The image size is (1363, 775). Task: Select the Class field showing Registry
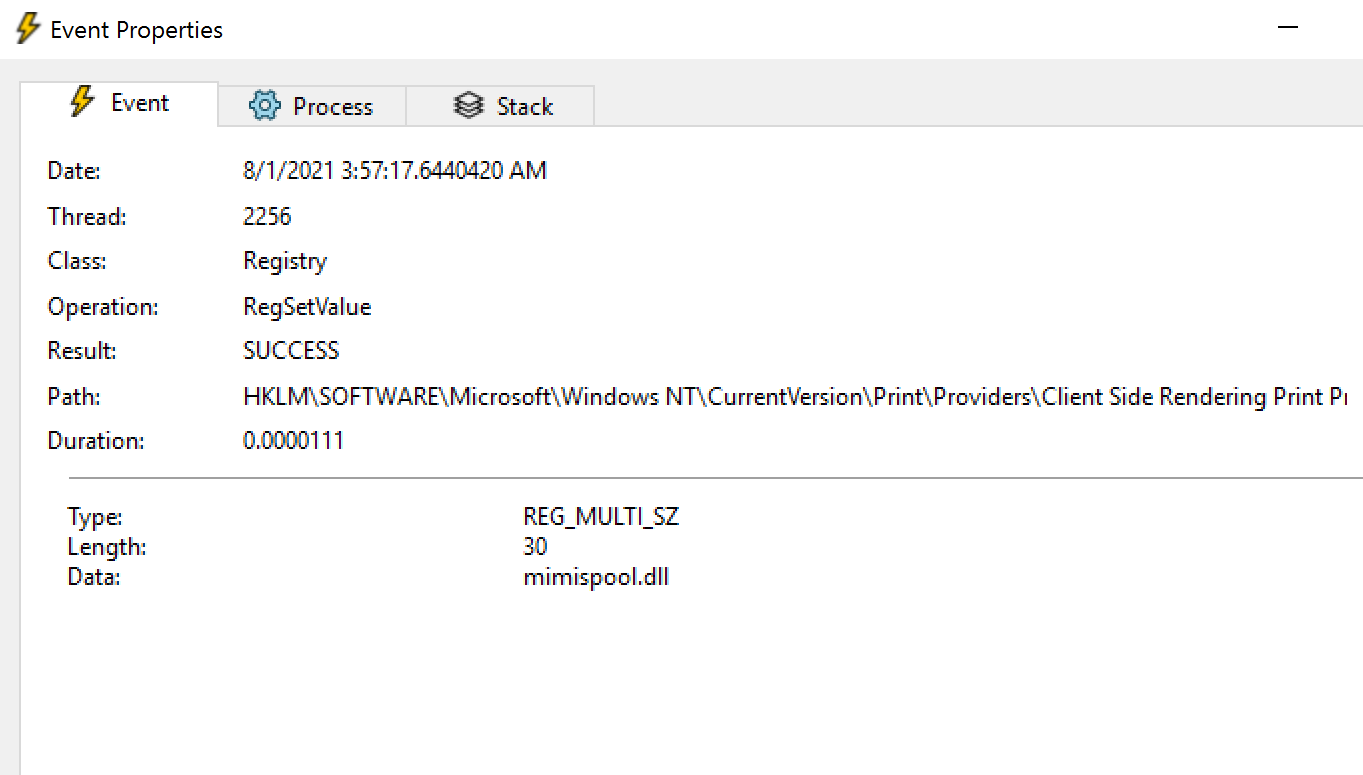tap(285, 261)
